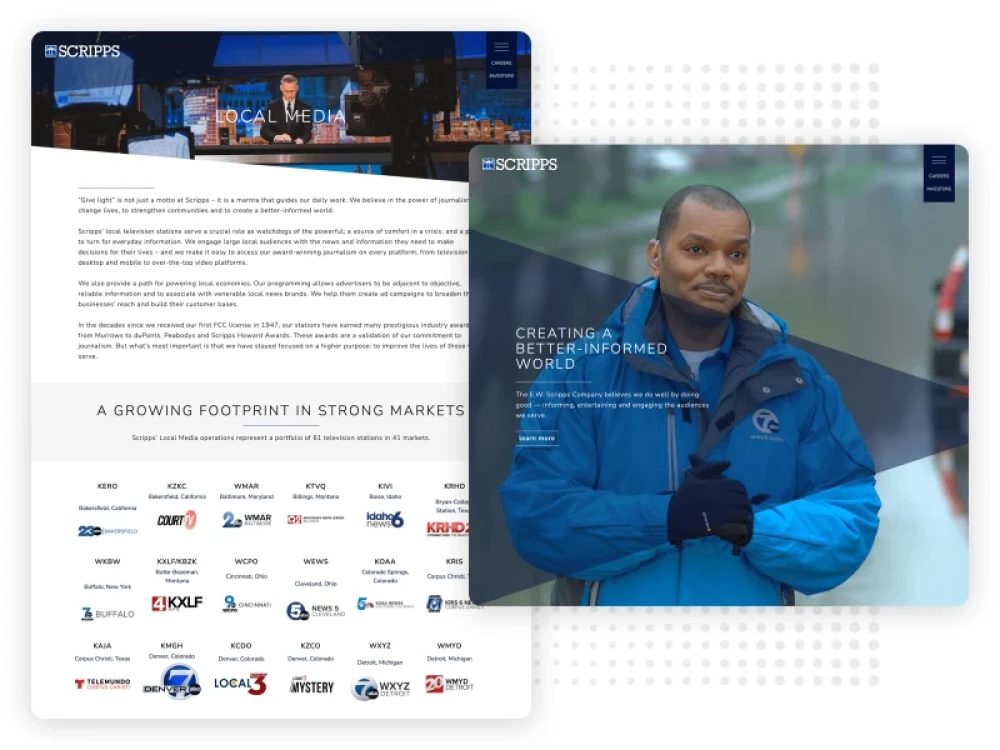Open Investors on the Local Media page
Viewport: 1000px width, 750px height.
click(x=501, y=76)
